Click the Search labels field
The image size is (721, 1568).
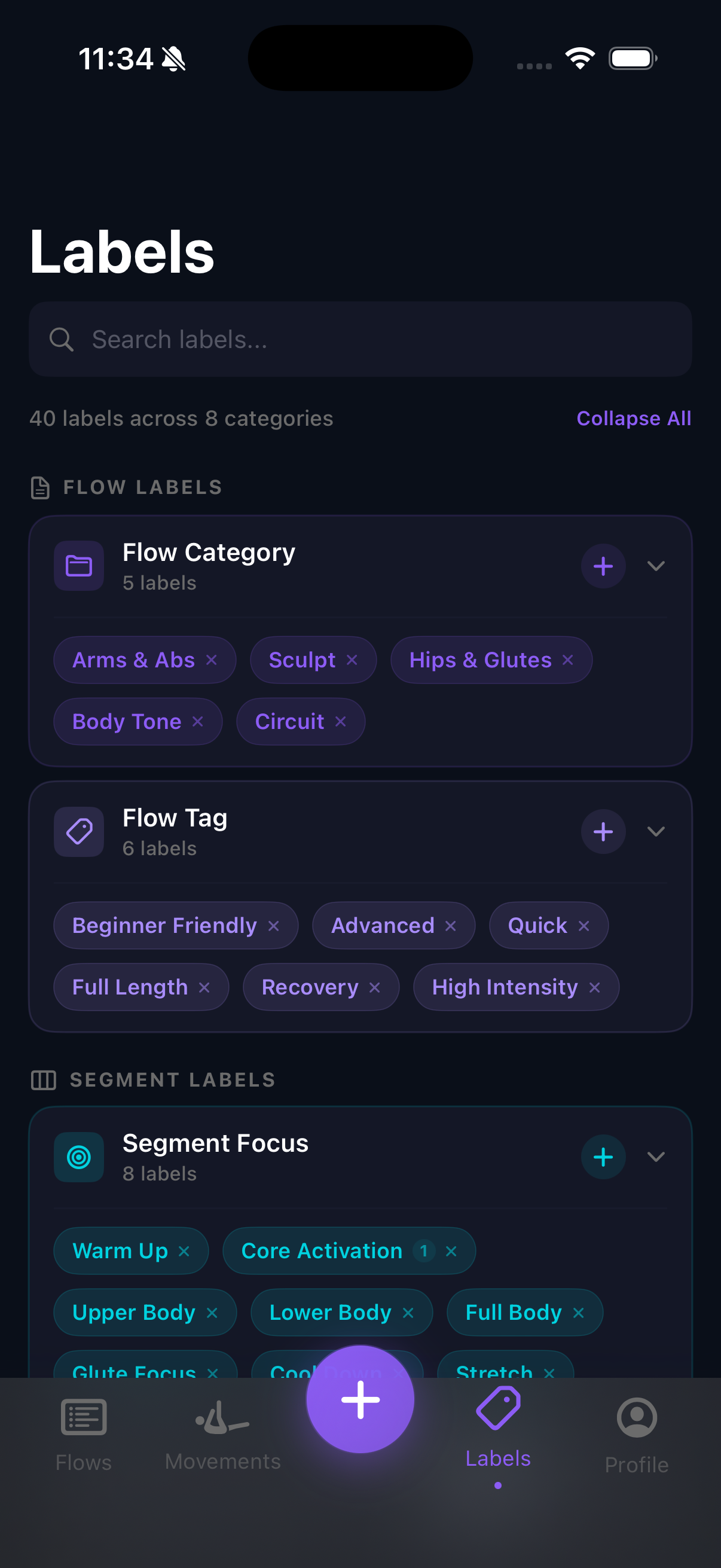click(x=360, y=339)
